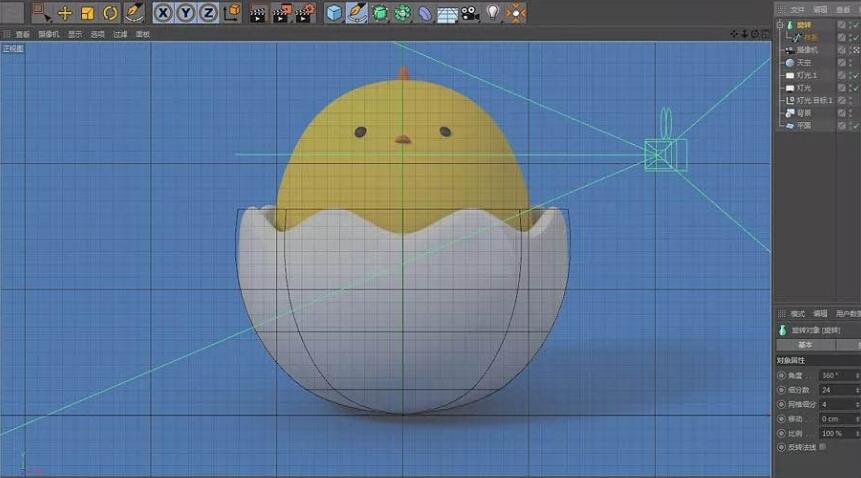This screenshot has height=478, width=861.
Task: Toggle the 灯光.1 enable checkmark
Action: click(x=857, y=76)
